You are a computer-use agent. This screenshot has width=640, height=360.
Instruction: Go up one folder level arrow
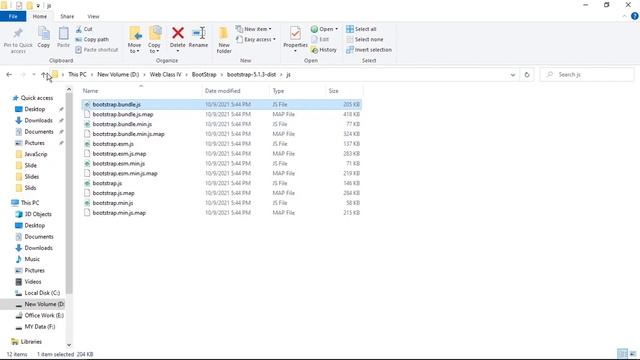click(x=44, y=75)
